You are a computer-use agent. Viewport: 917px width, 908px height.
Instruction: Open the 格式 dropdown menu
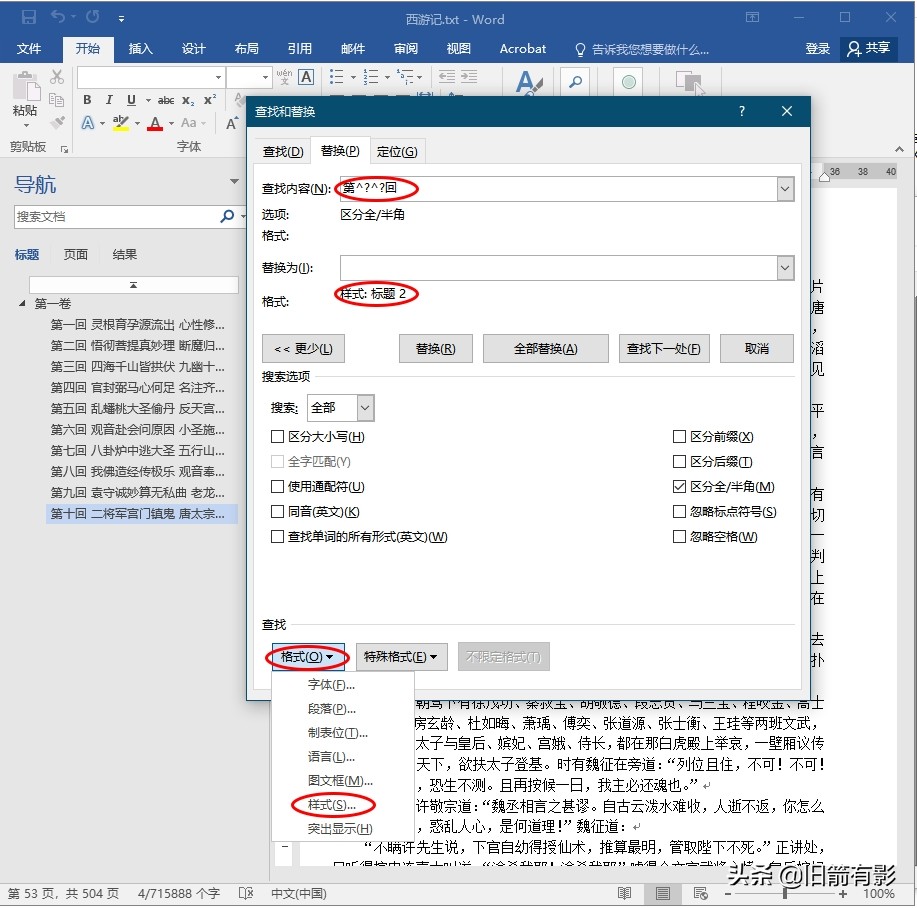coord(305,657)
